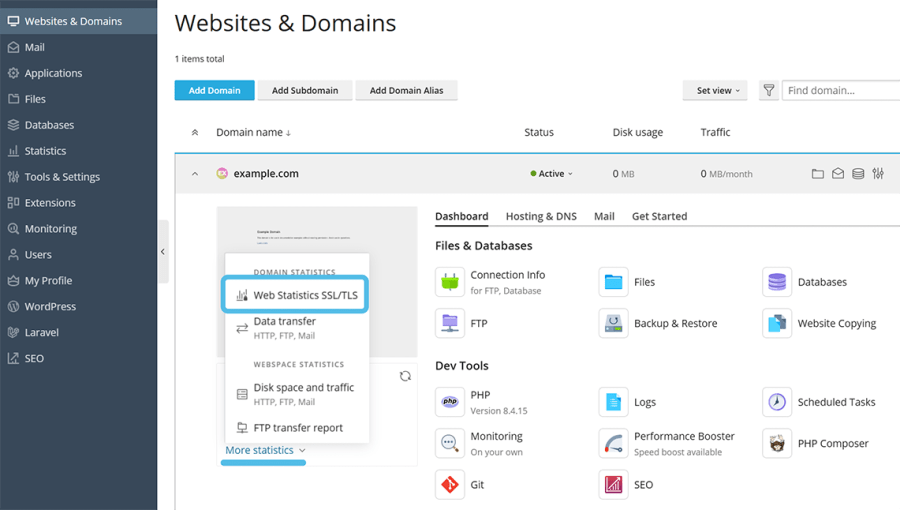The height and width of the screenshot is (510, 900).
Task: Expand the Active status dropdown
Action: click(552, 174)
